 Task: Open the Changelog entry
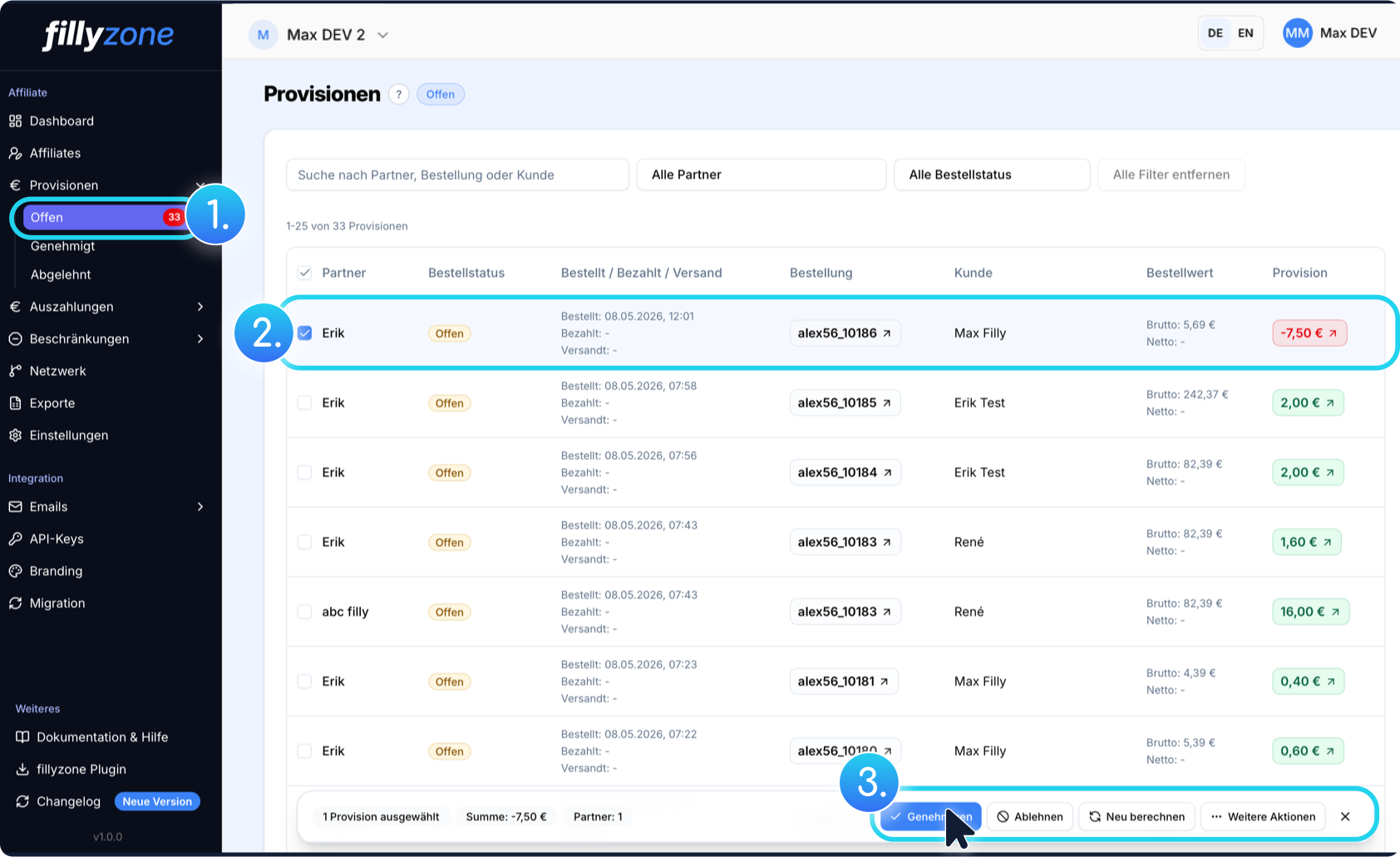point(68,802)
